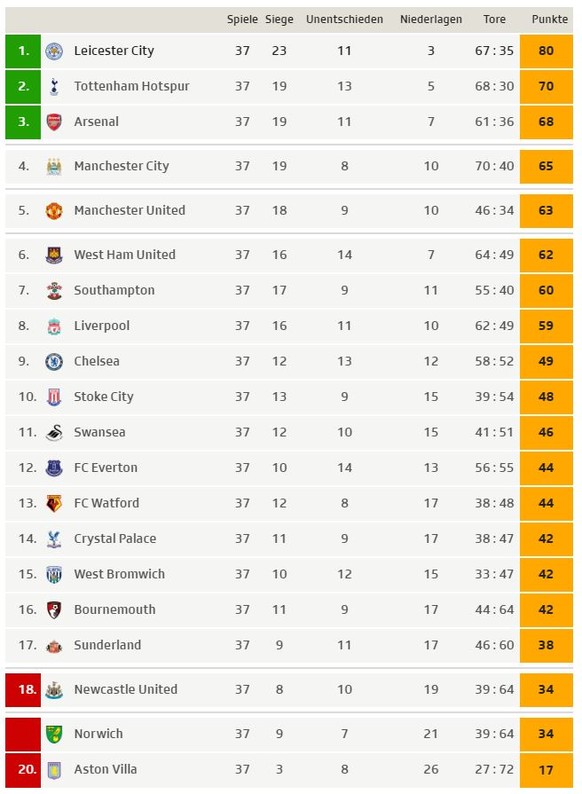582x794 pixels.
Task: Open the Southampton team link
Action: tap(114, 290)
